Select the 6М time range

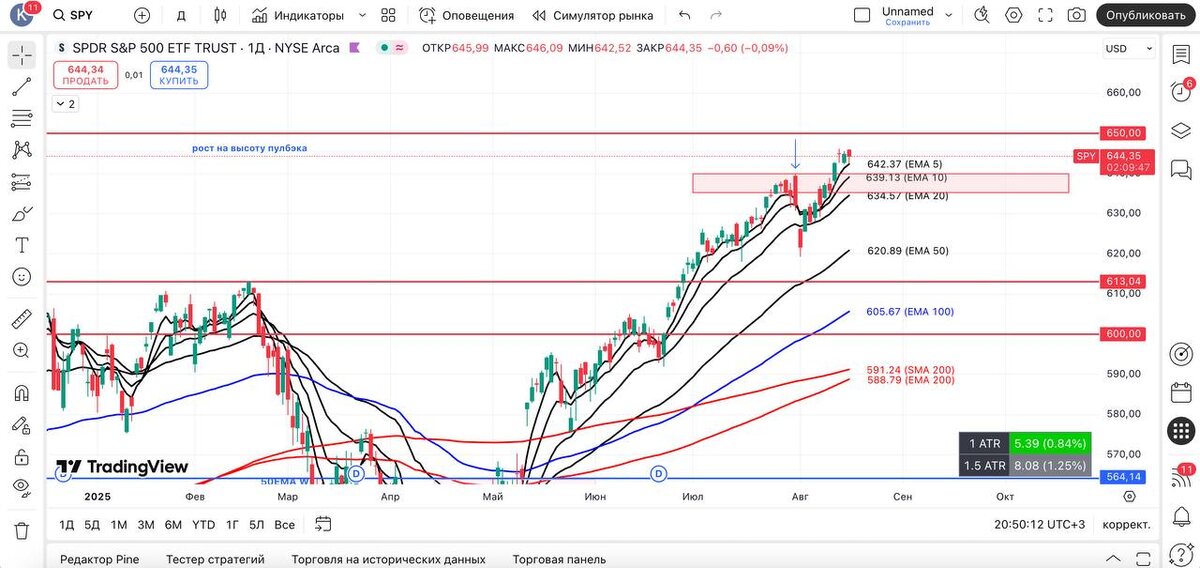pyautogui.click(x=173, y=524)
